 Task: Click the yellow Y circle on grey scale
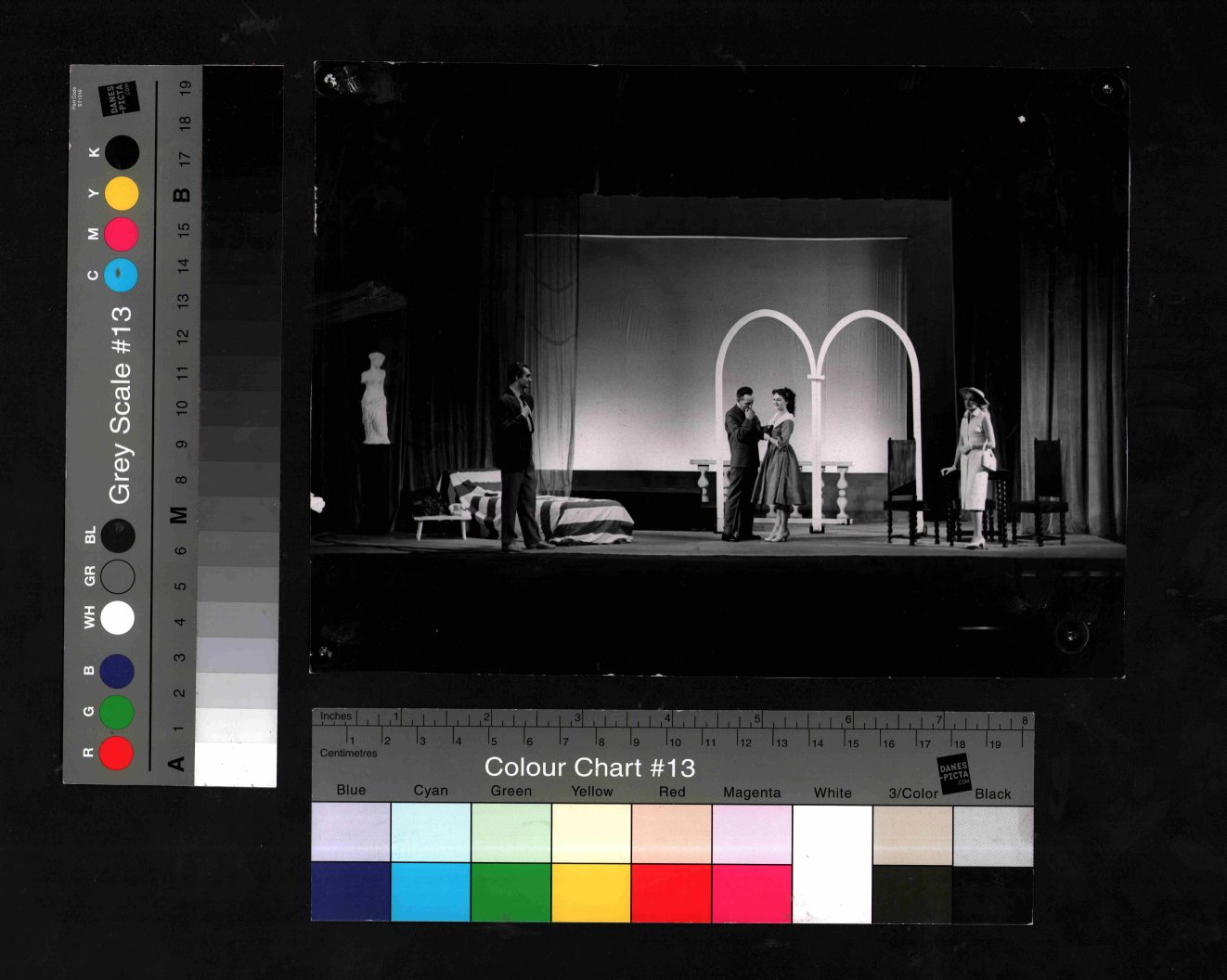(122, 193)
